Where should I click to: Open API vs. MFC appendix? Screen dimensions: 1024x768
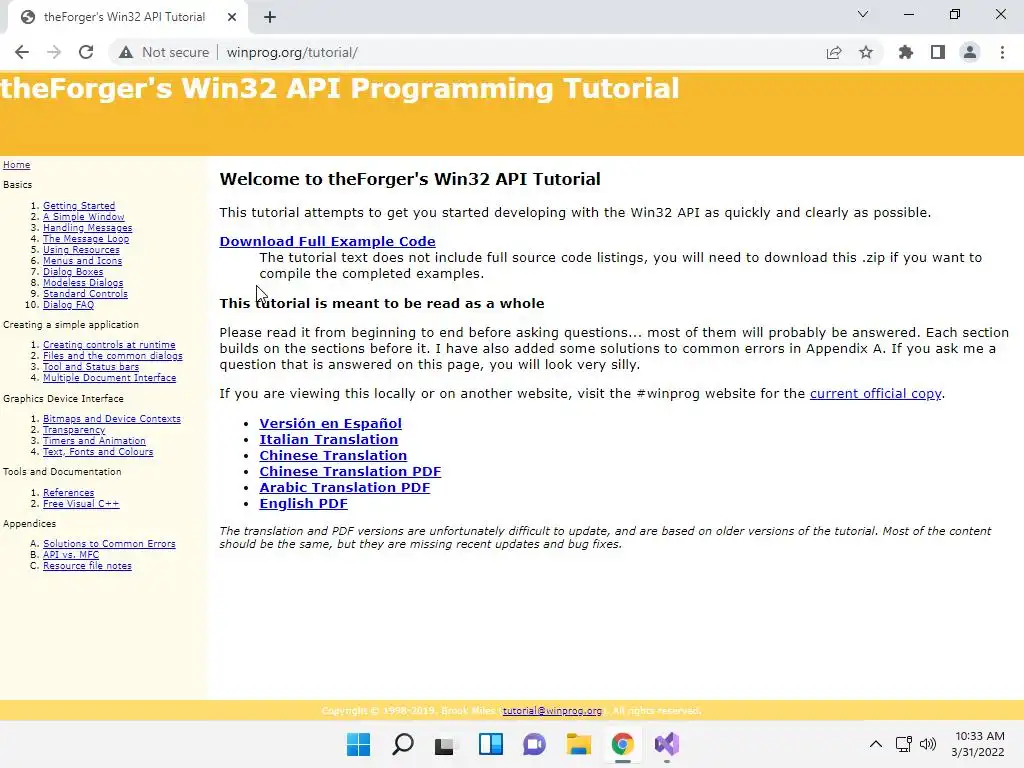tap(71, 554)
